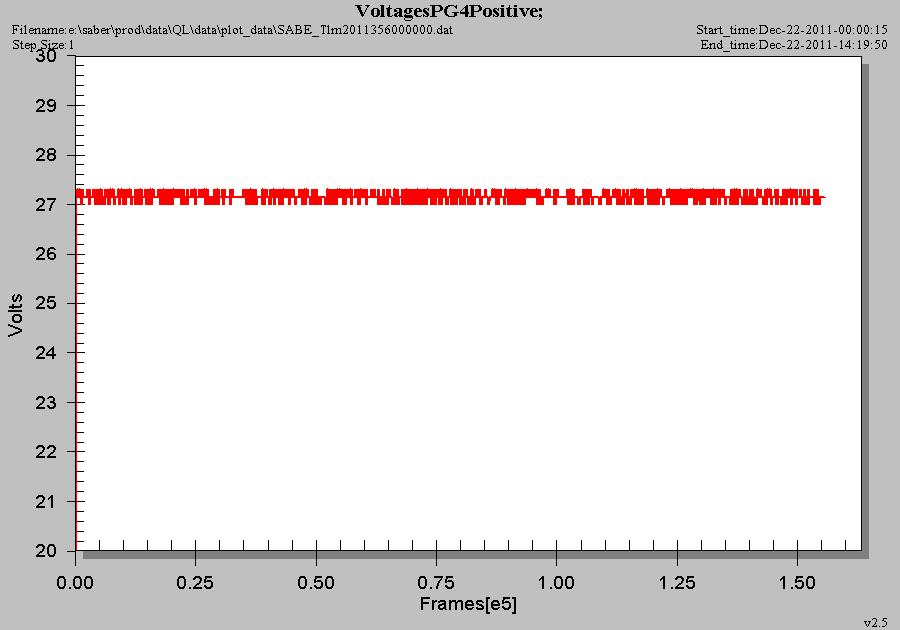Click the red voltage data trace
Screen dimensions: 900x630
click(x=449, y=197)
